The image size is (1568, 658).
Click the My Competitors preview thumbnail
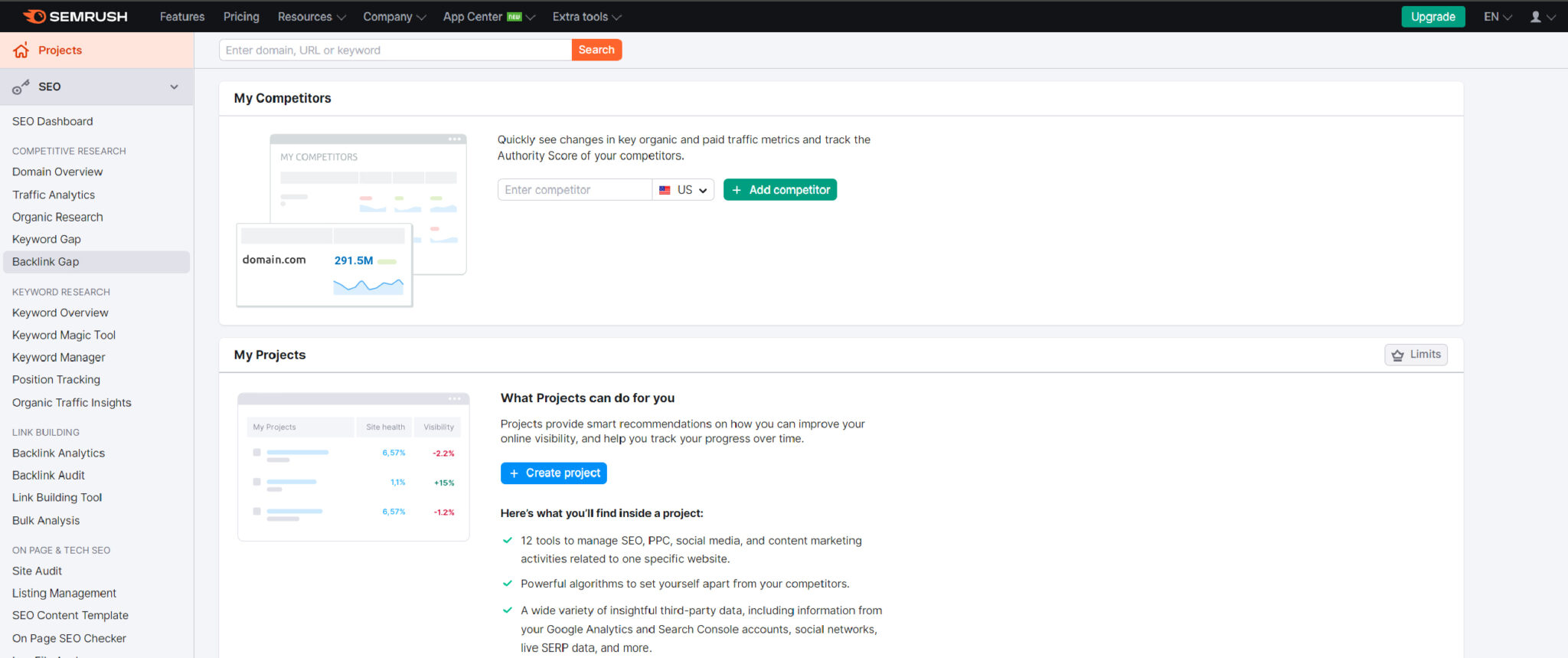point(352,221)
